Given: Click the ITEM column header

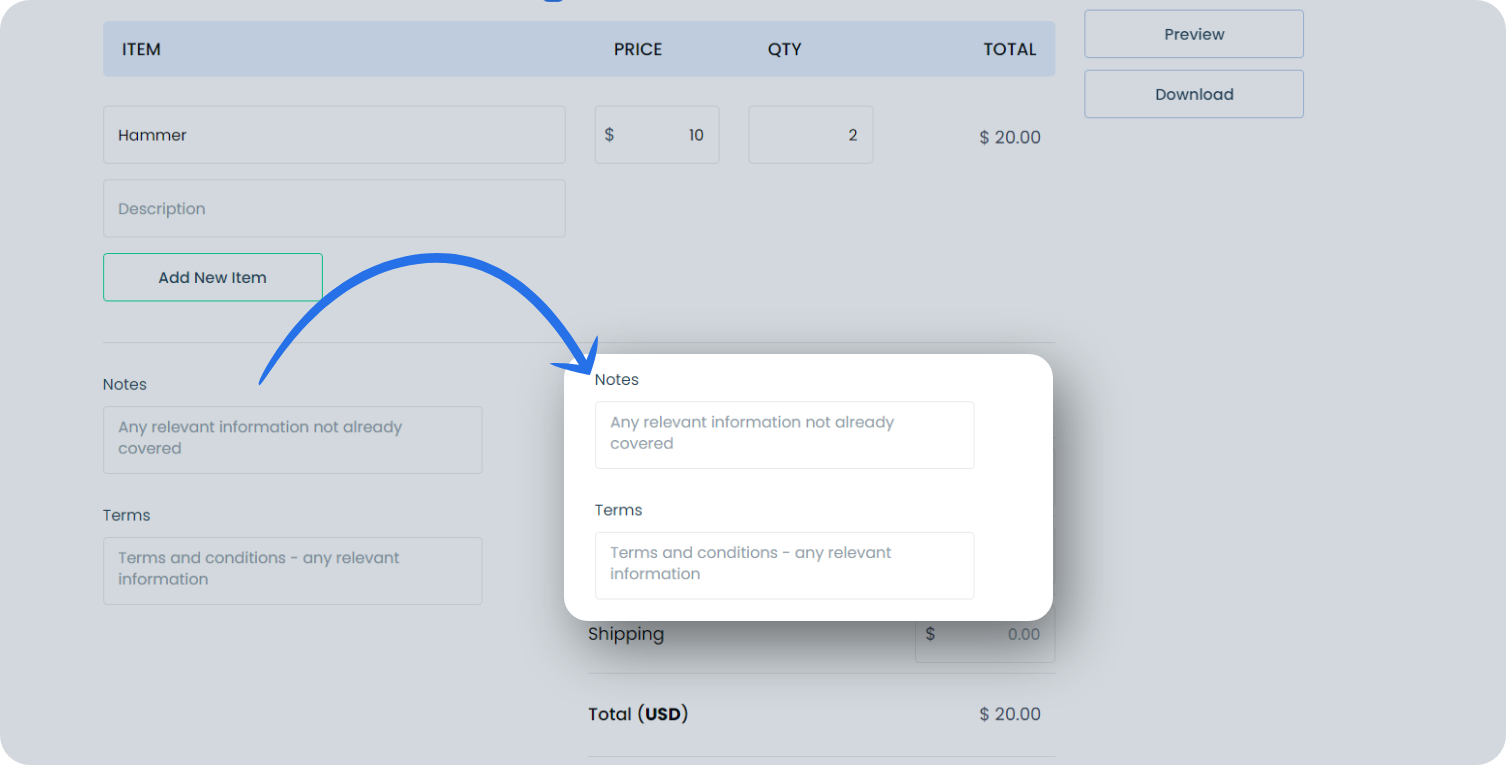Looking at the screenshot, I should 141,49.
